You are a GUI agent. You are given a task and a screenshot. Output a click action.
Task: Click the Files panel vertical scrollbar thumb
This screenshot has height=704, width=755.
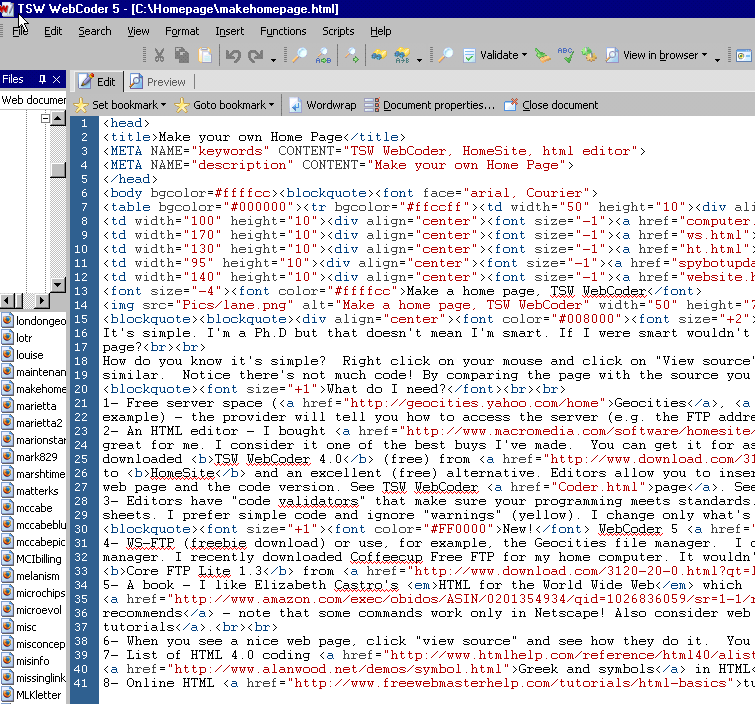pyautogui.click(x=58, y=169)
